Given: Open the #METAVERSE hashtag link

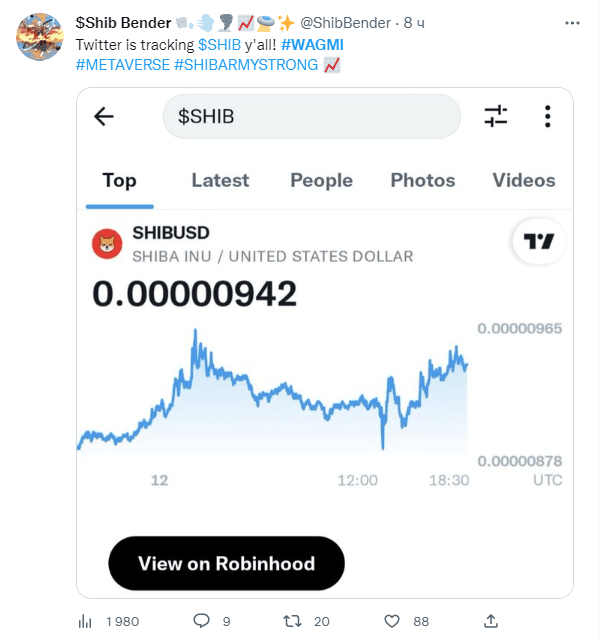Looking at the screenshot, I should tap(121, 65).
